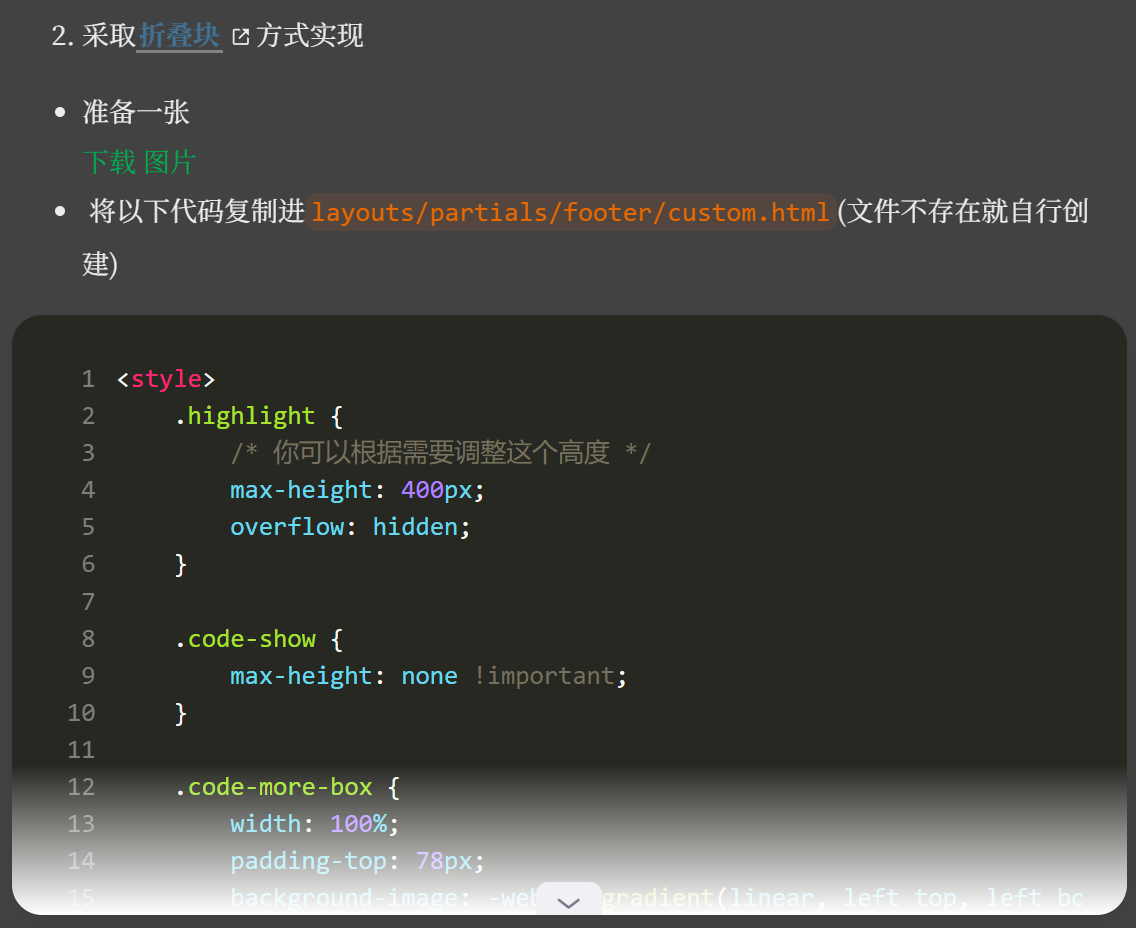Click the external link icon beside 折叠块
The image size is (1136, 928).
click(x=240, y=37)
